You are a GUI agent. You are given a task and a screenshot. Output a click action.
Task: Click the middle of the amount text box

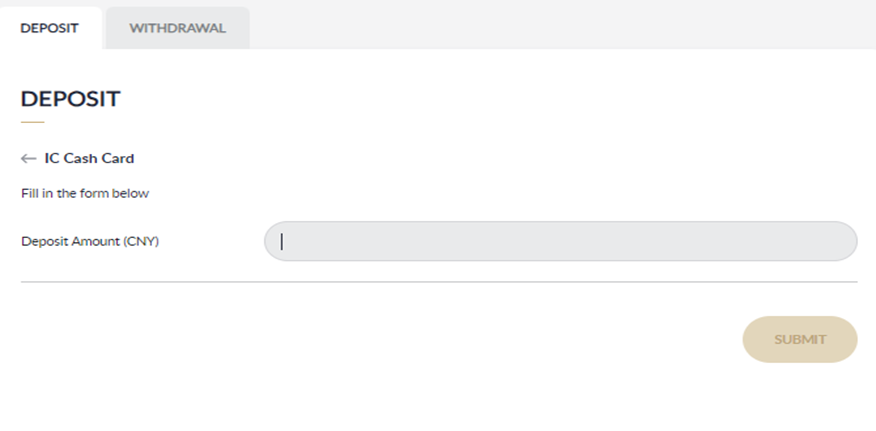click(x=560, y=241)
